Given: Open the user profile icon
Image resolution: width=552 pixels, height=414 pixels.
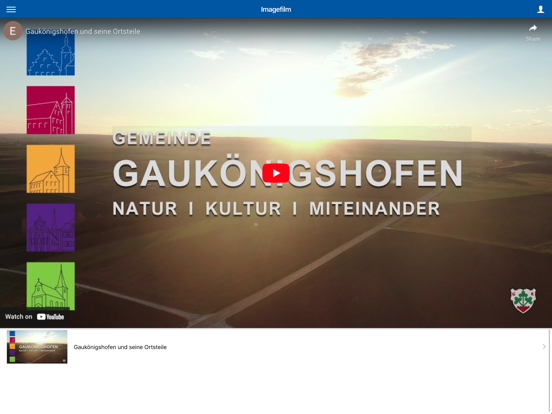Looking at the screenshot, I should [x=540, y=10].
